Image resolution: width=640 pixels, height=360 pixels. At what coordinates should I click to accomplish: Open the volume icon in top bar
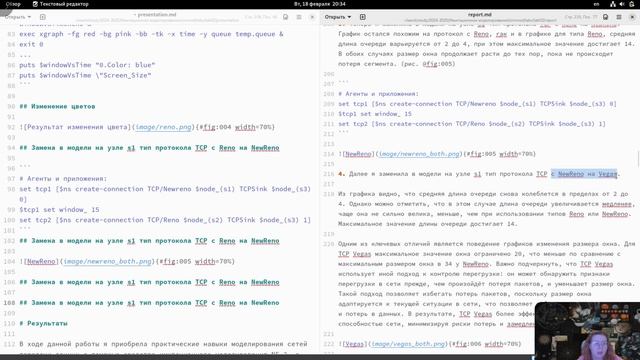(622, 4)
